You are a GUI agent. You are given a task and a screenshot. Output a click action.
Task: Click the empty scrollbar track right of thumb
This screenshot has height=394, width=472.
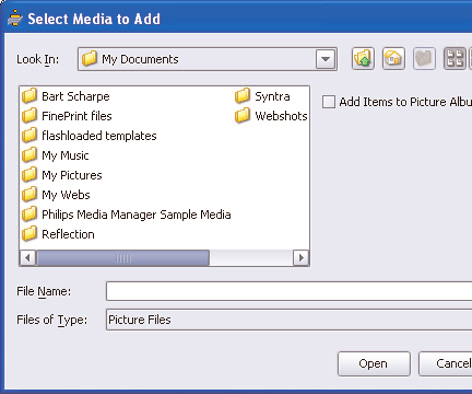coord(251,258)
